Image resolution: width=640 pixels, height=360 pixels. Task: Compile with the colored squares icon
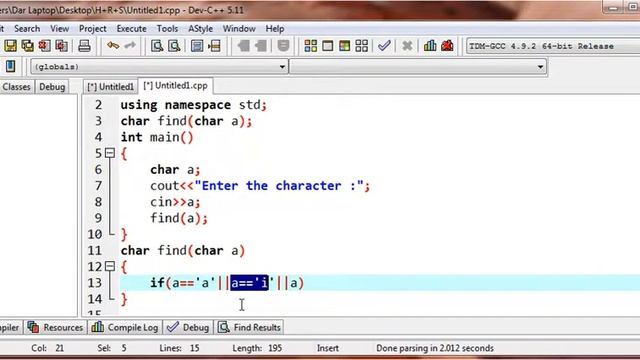click(311, 46)
